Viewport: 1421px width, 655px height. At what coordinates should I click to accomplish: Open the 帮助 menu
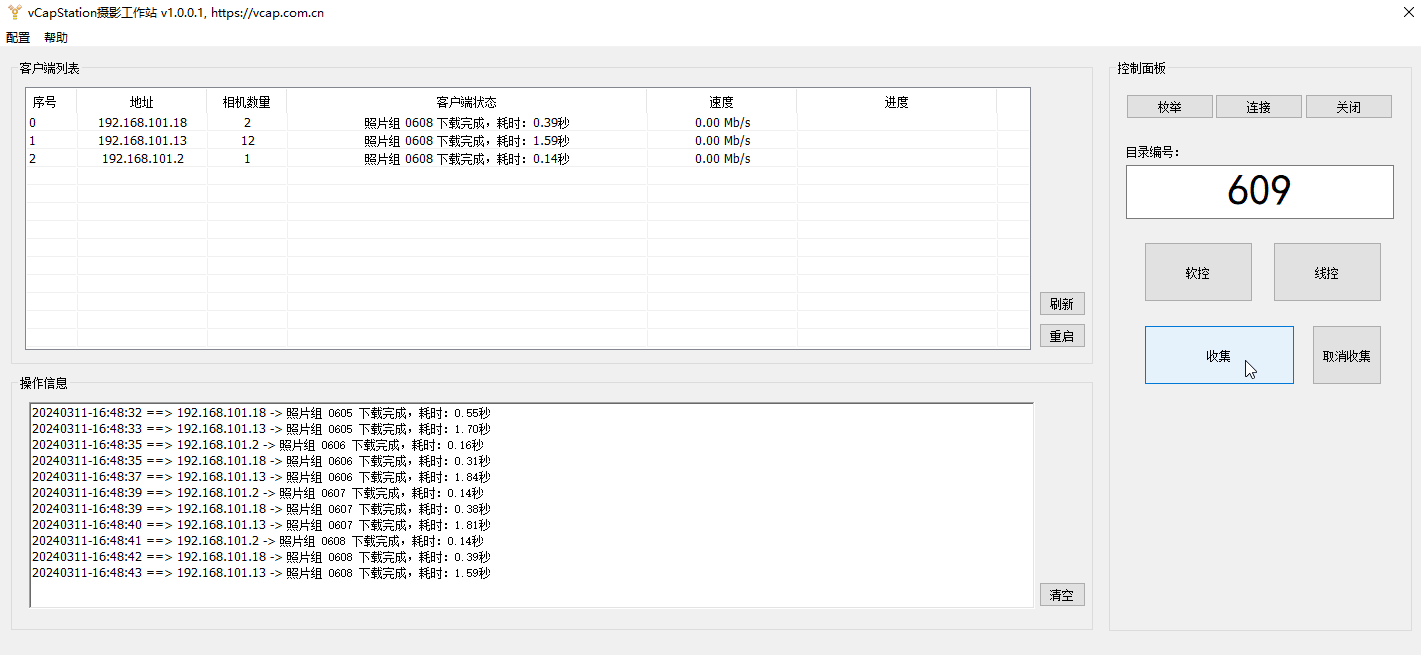point(56,37)
